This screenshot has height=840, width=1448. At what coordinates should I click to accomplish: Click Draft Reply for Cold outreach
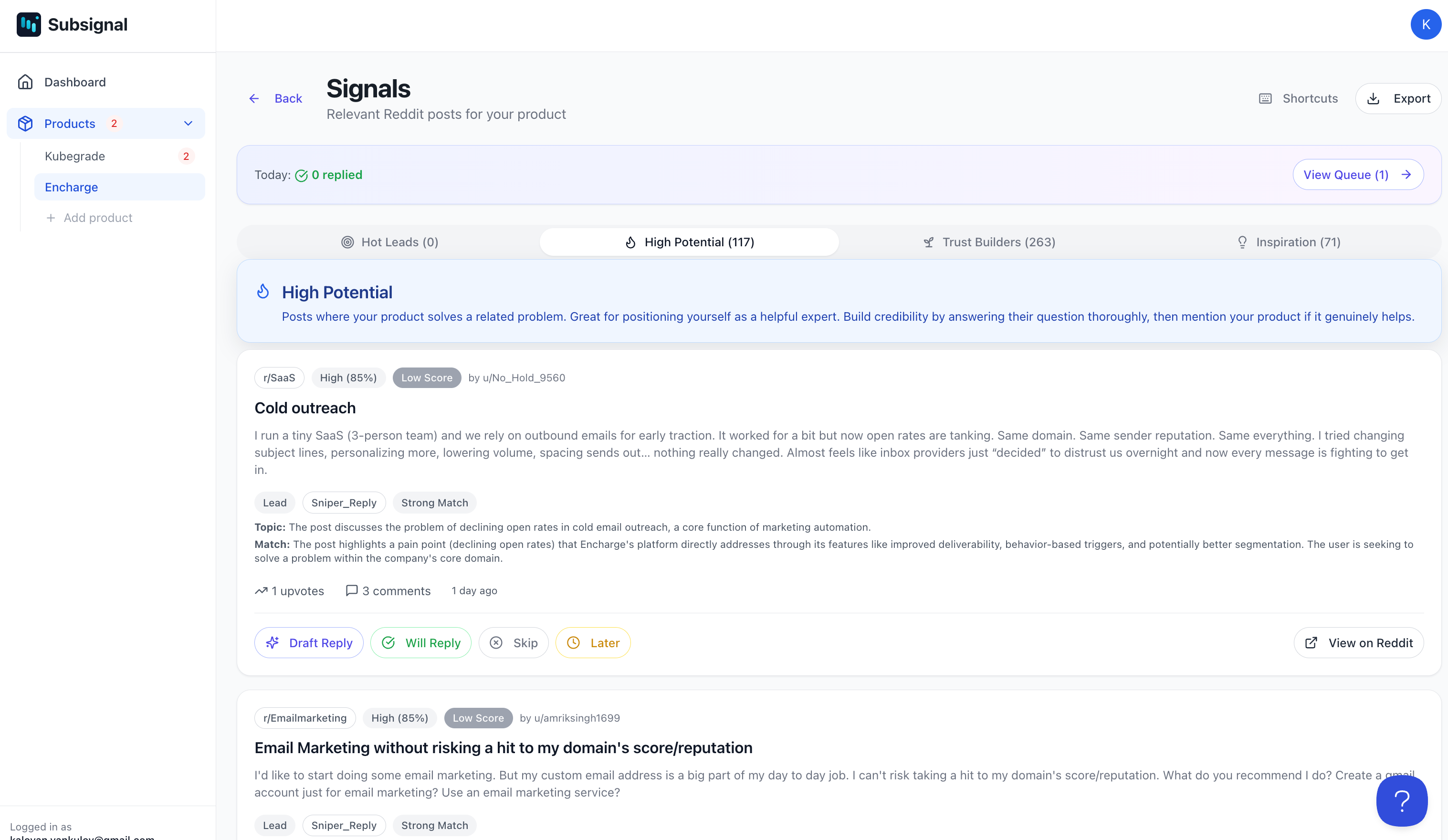309,643
